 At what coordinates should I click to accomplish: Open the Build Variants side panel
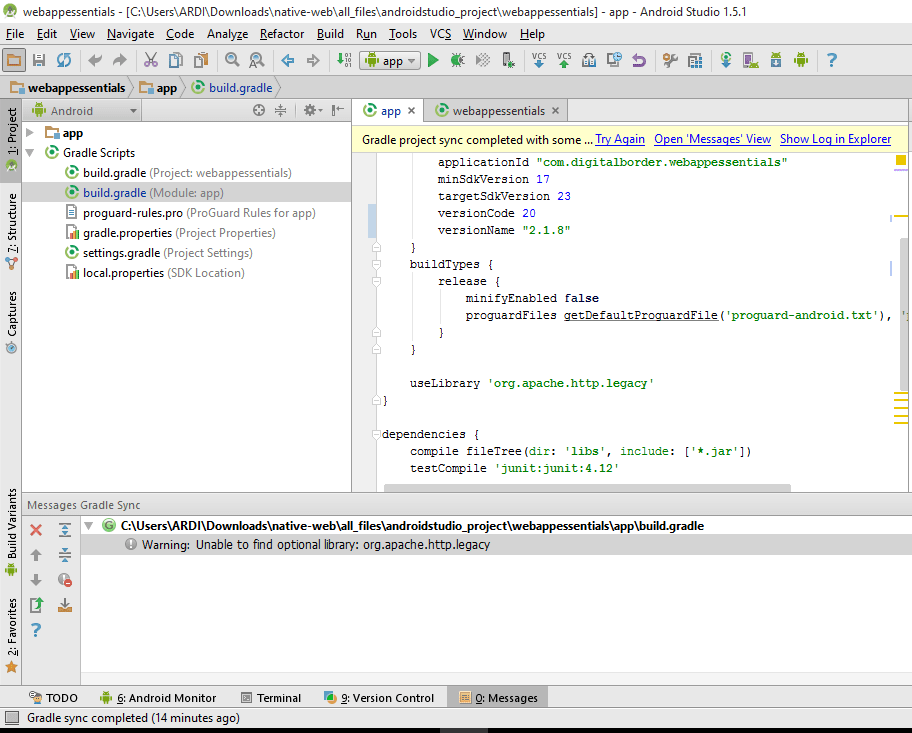point(12,532)
